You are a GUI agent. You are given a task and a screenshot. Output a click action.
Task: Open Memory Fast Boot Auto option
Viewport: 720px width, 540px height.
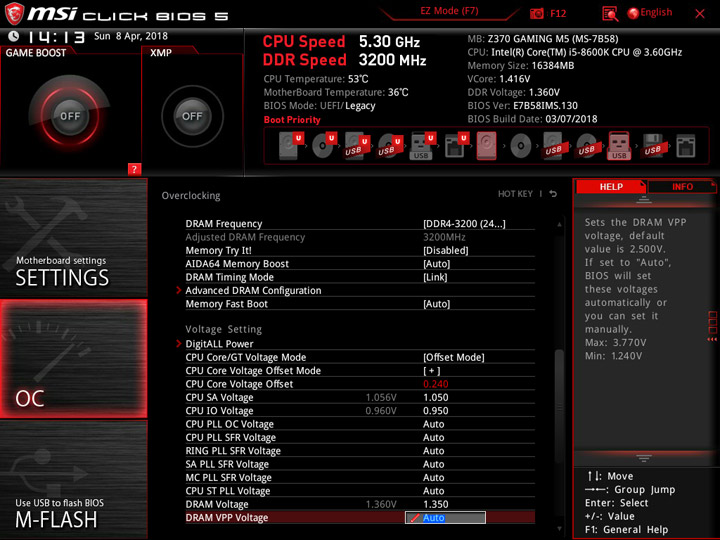pyautogui.click(x=436, y=304)
